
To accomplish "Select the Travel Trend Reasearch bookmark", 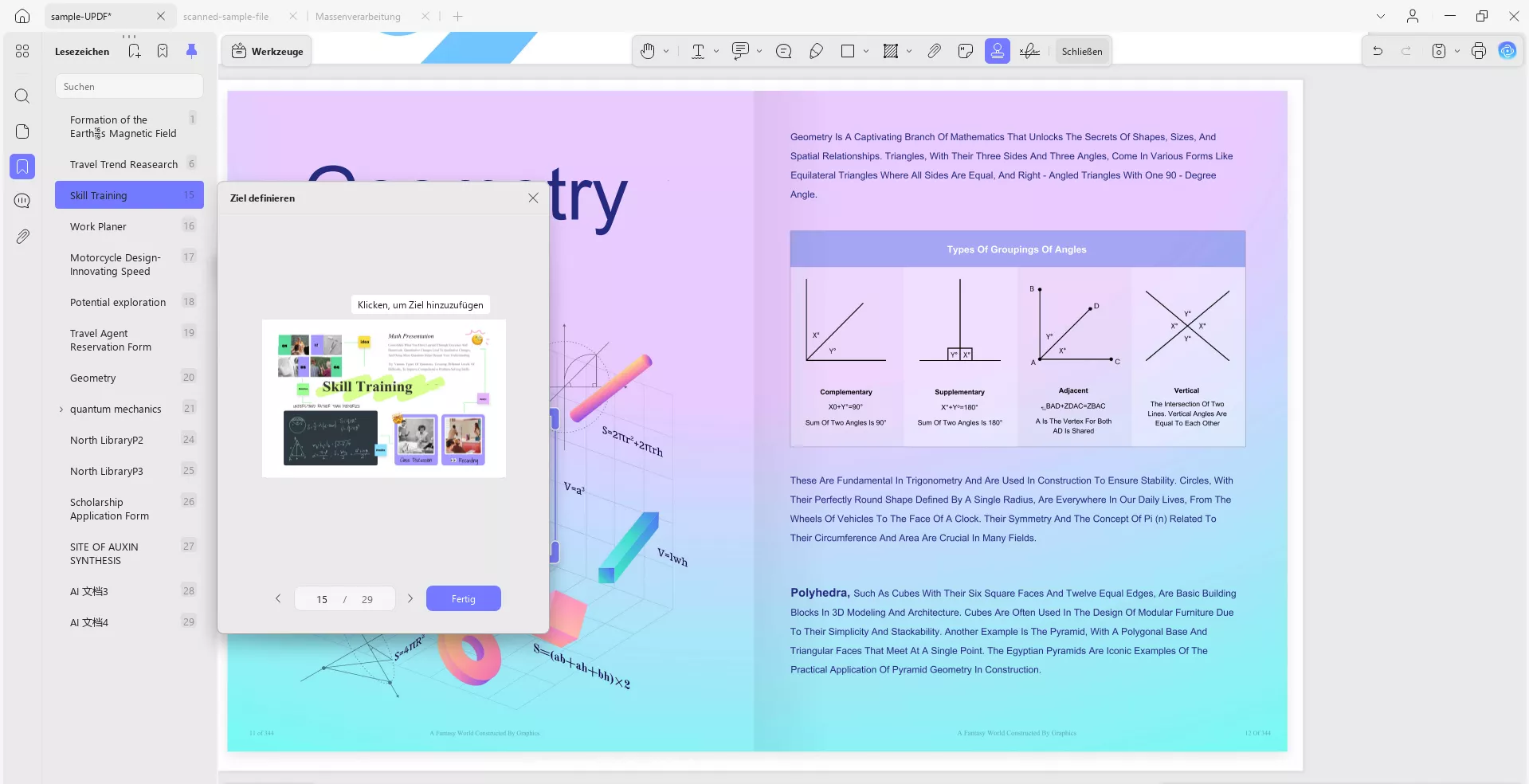I will (x=129, y=164).
